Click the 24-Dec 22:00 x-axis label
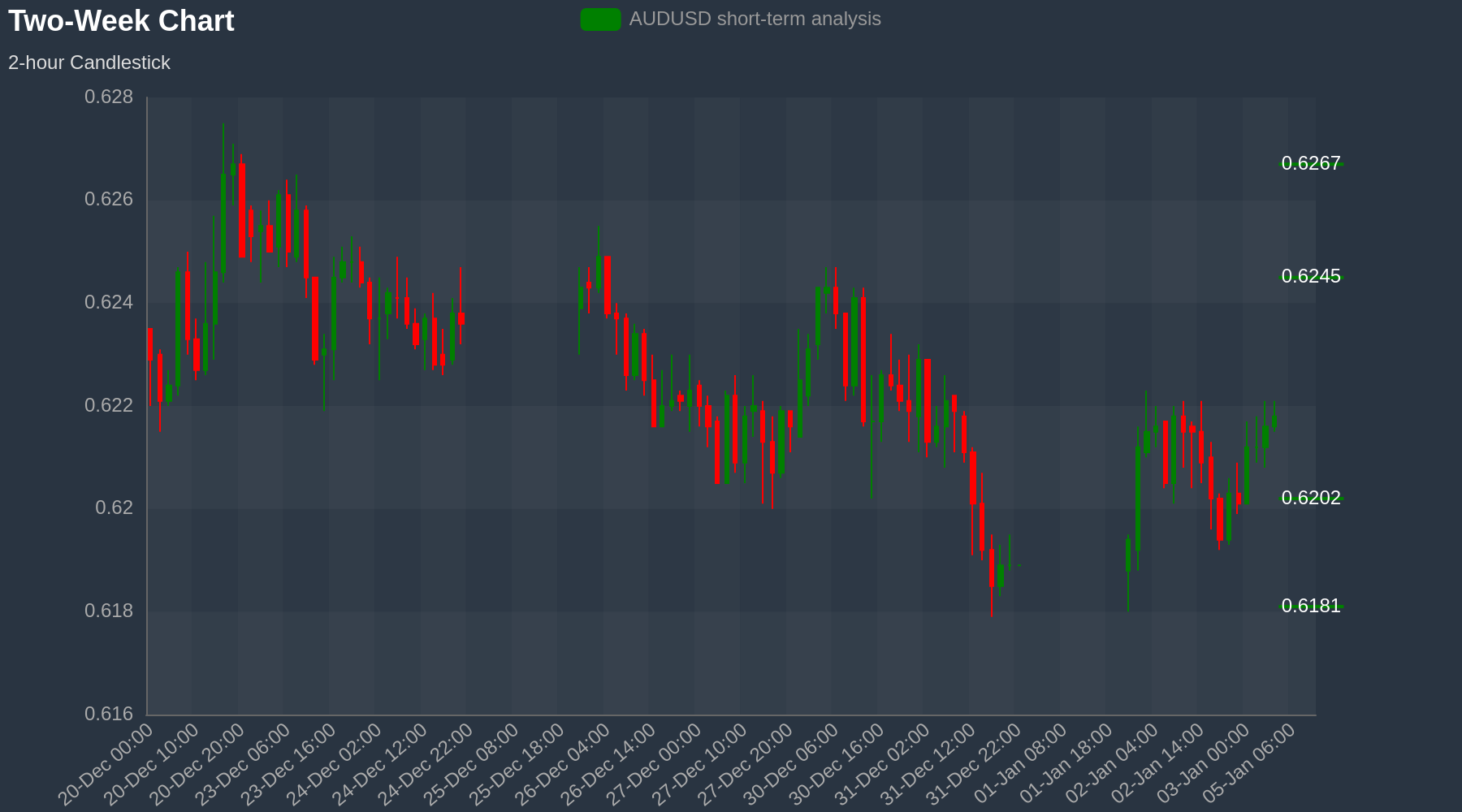 click(x=426, y=765)
